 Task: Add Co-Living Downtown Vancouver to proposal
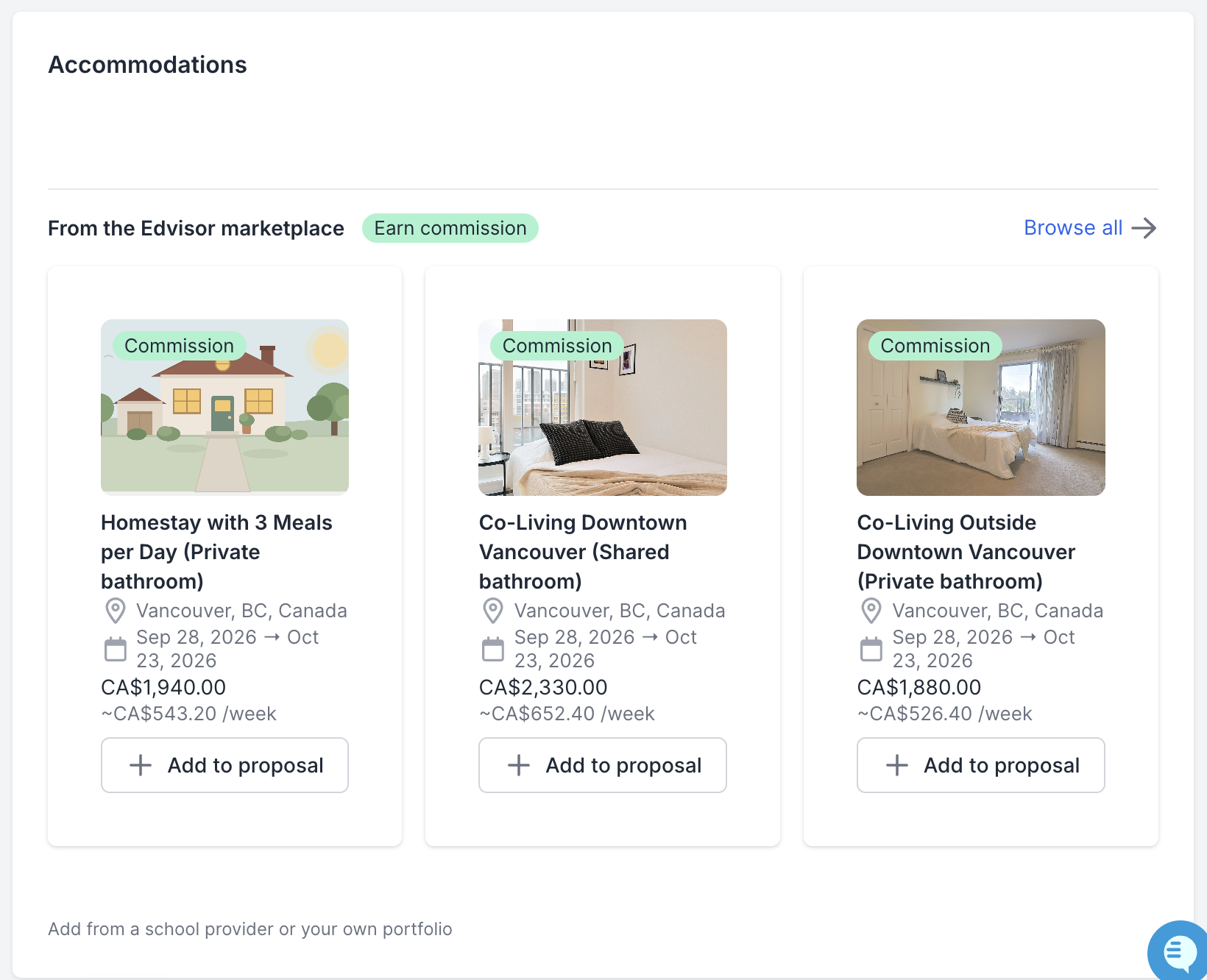point(603,765)
